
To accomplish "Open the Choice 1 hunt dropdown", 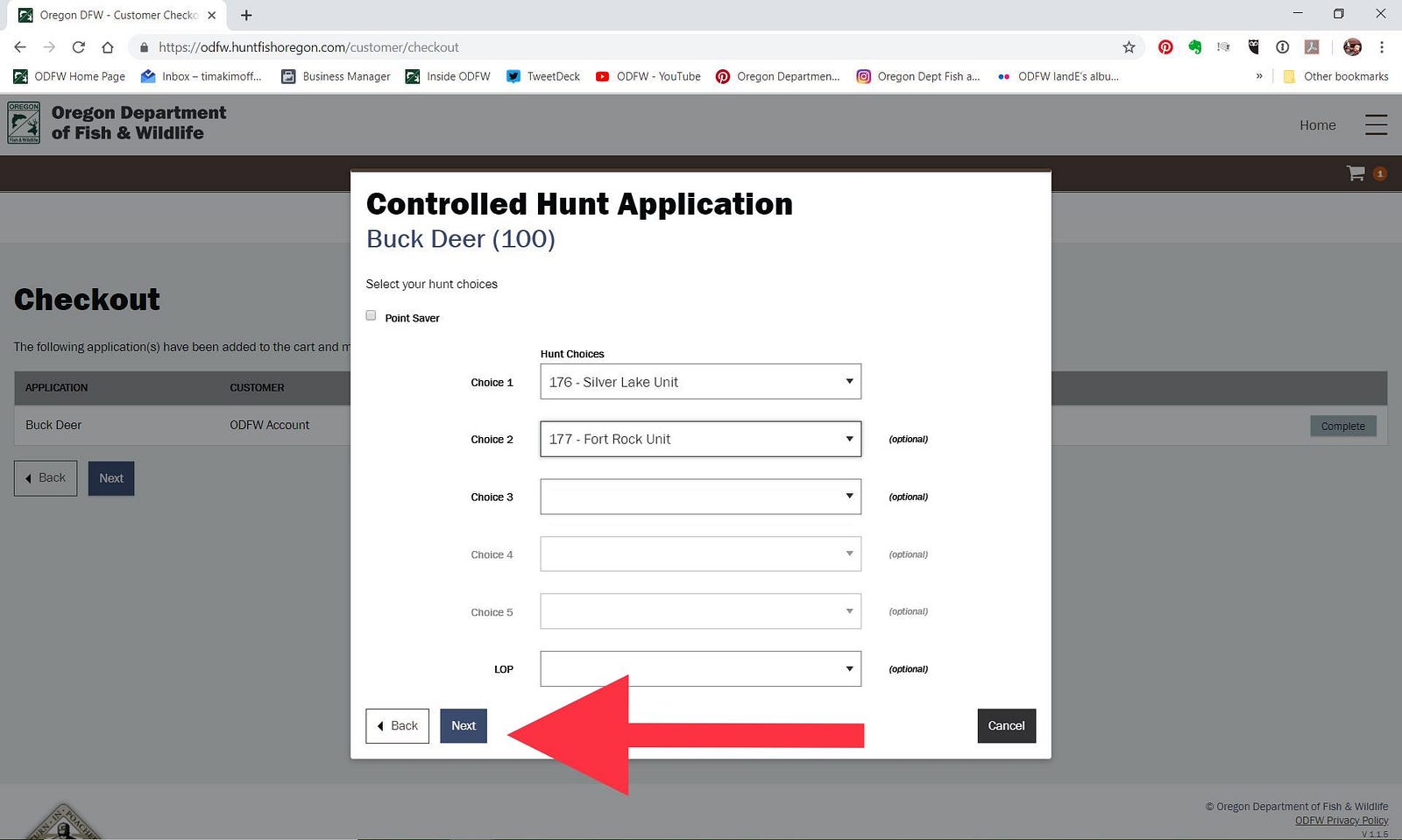I will [x=700, y=382].
